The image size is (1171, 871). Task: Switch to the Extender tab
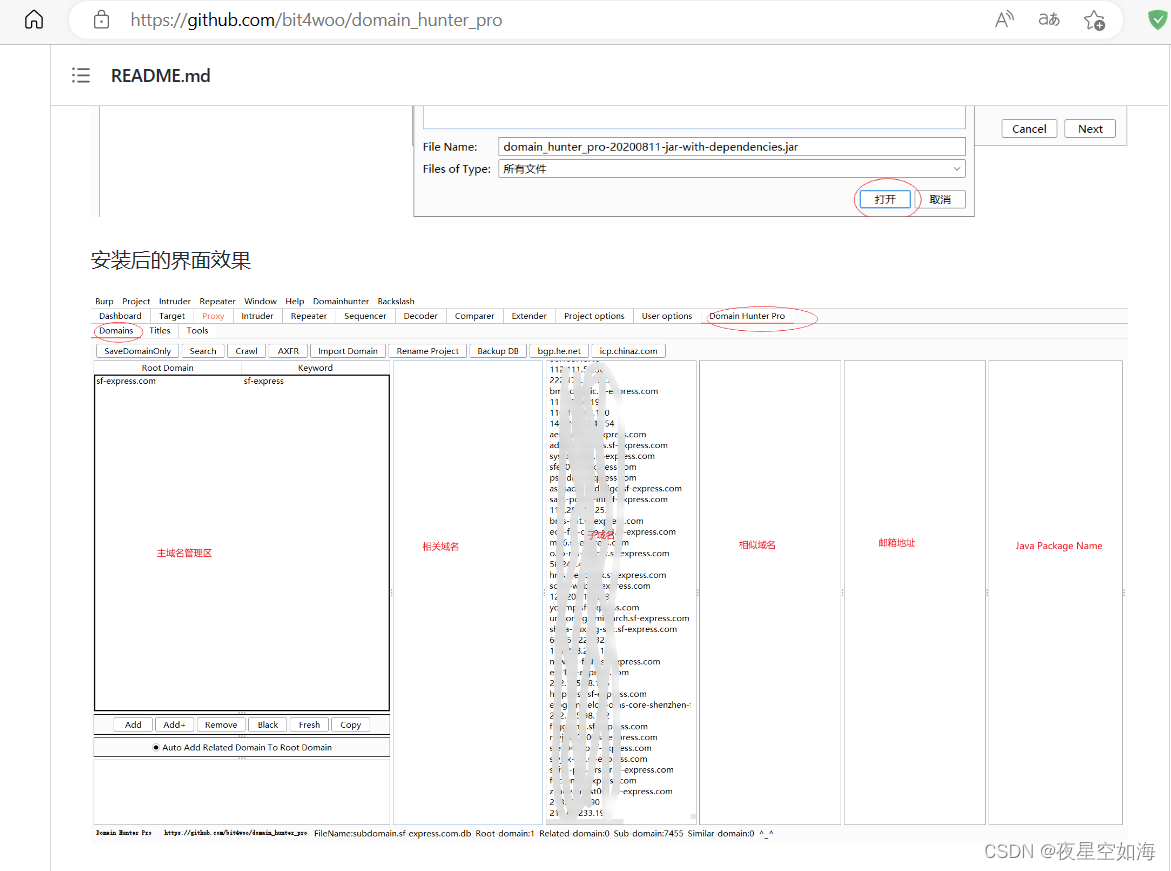point(529,316)
